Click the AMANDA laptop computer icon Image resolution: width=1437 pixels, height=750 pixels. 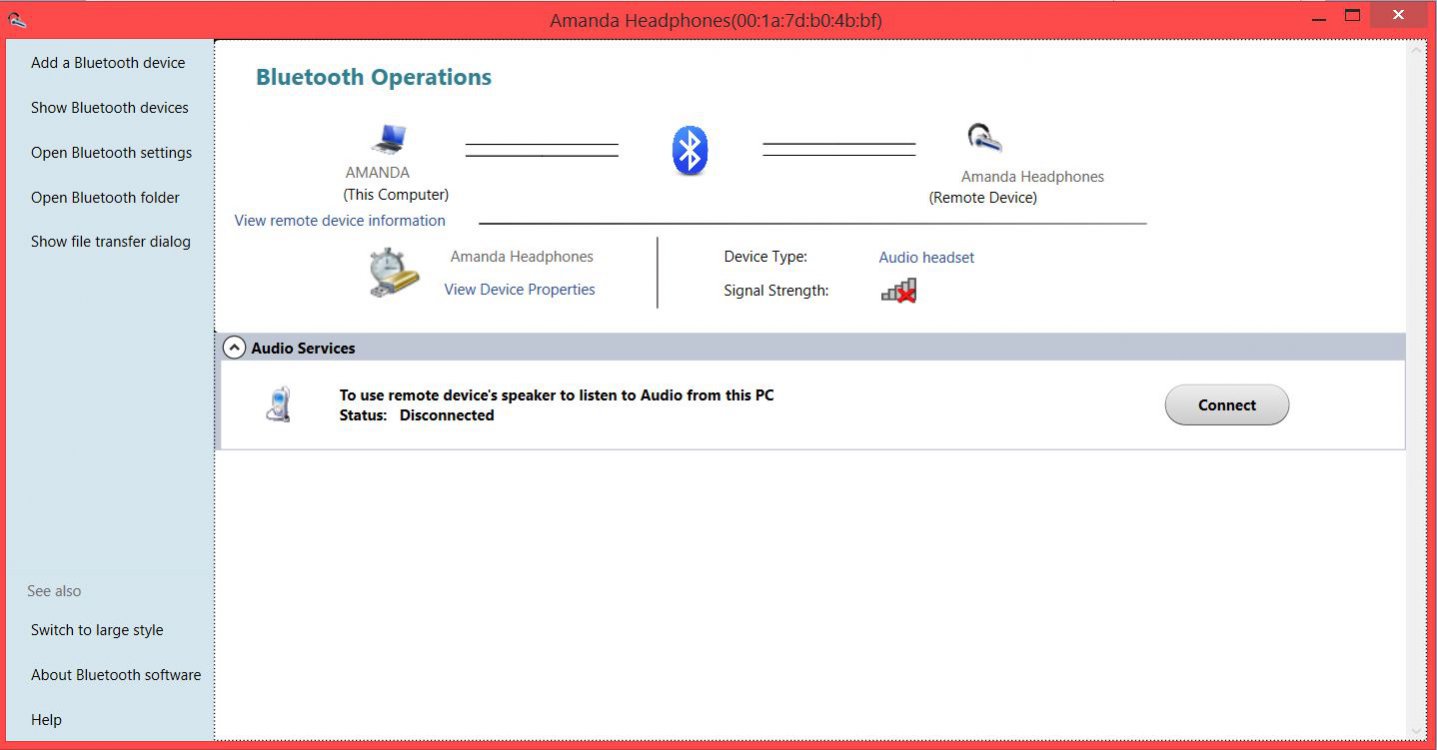[389, 139]
